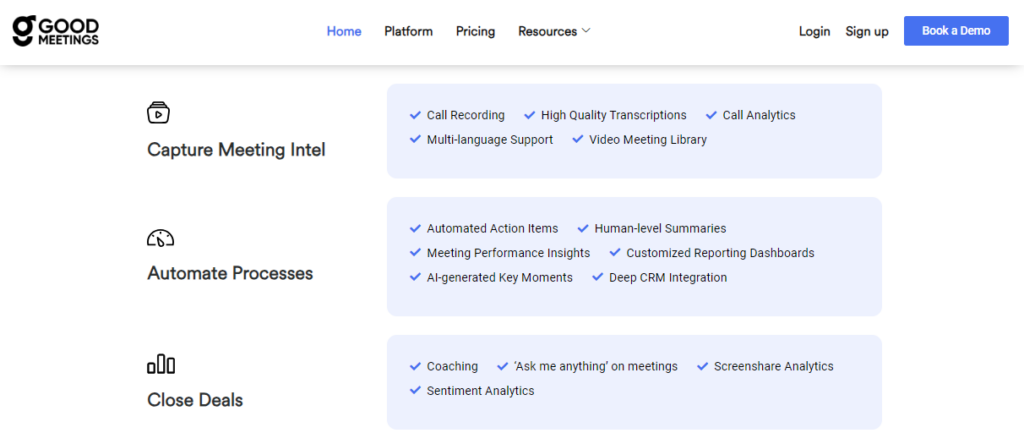Image resolution: width=1024 pixels, height=433 pixels.
Task: Click the Capture Meeting Intel heading
Action: click(236, 150)
